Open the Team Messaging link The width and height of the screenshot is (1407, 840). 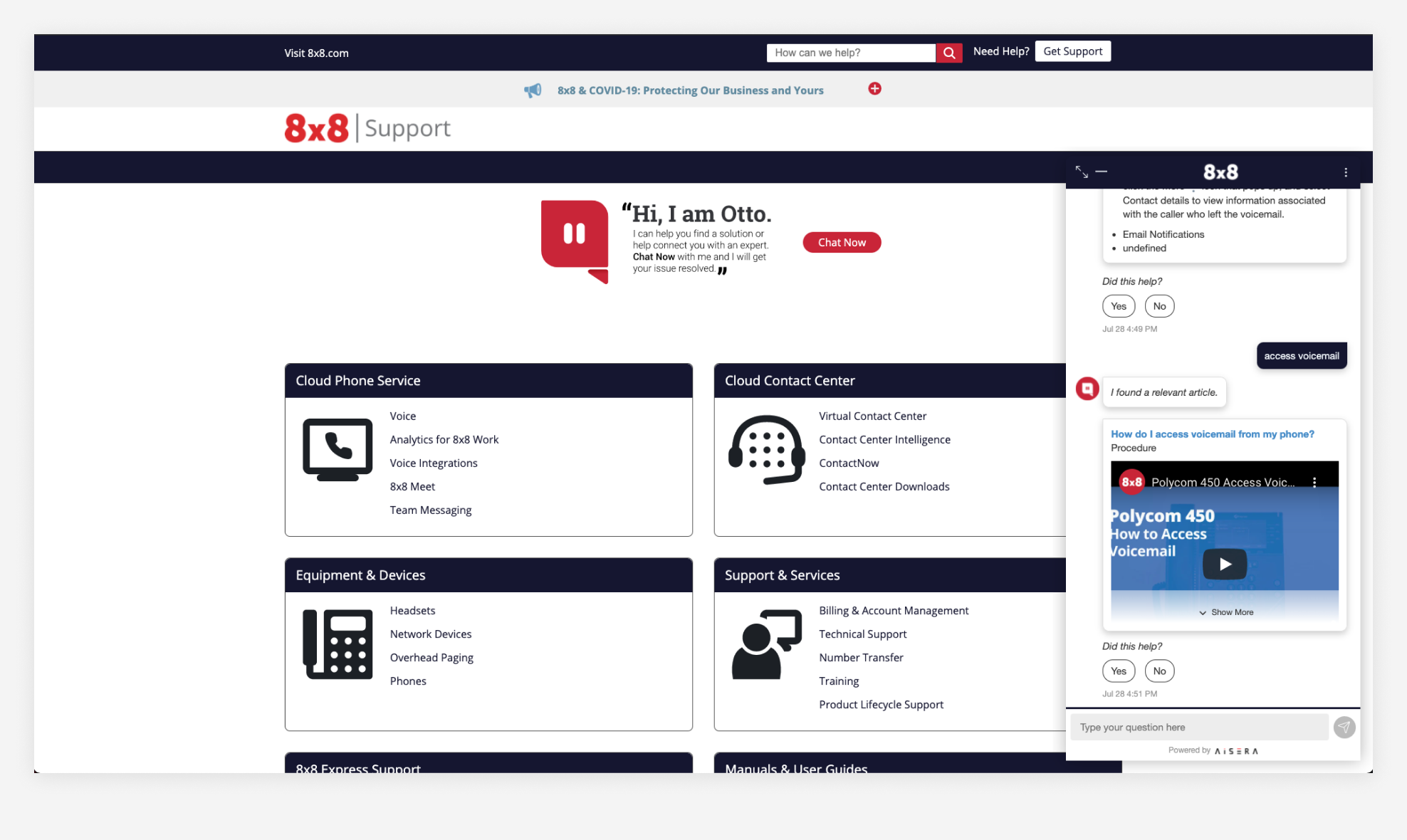click(x=430, y=510)
